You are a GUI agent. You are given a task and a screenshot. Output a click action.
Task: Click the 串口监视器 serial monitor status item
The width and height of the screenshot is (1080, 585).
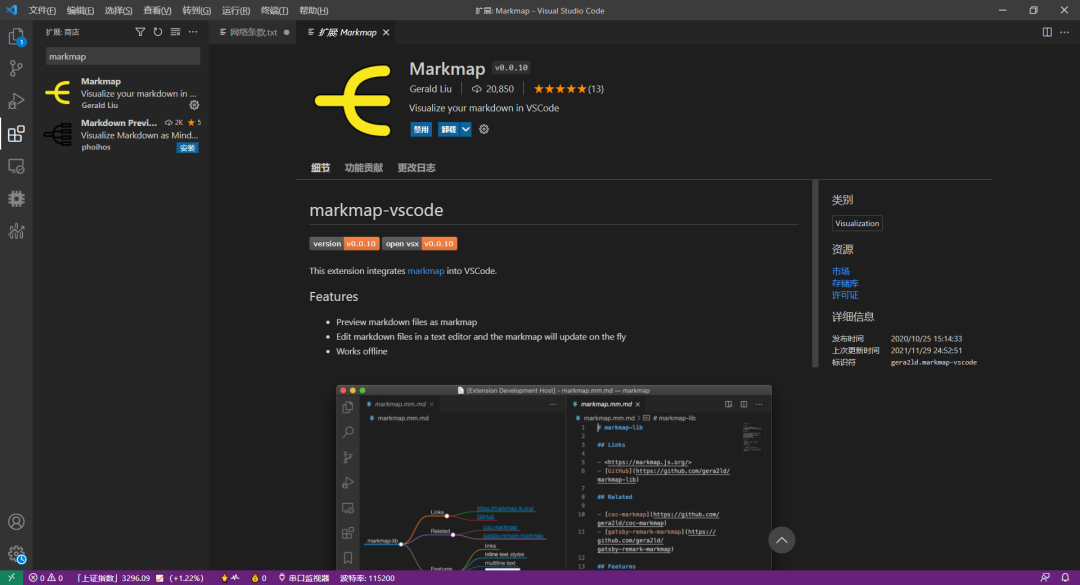click(304, 577)
